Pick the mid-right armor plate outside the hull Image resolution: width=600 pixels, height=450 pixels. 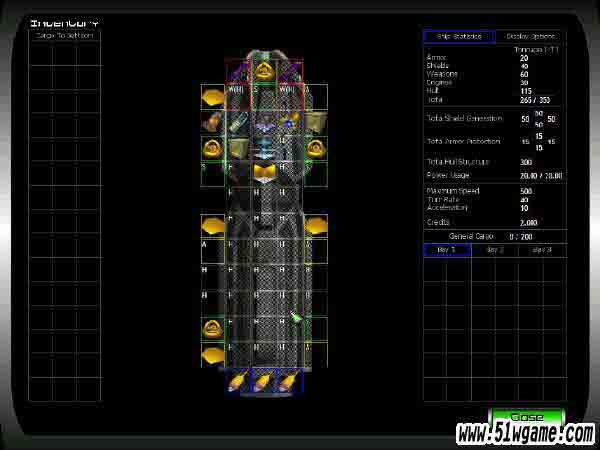(316, 226)
